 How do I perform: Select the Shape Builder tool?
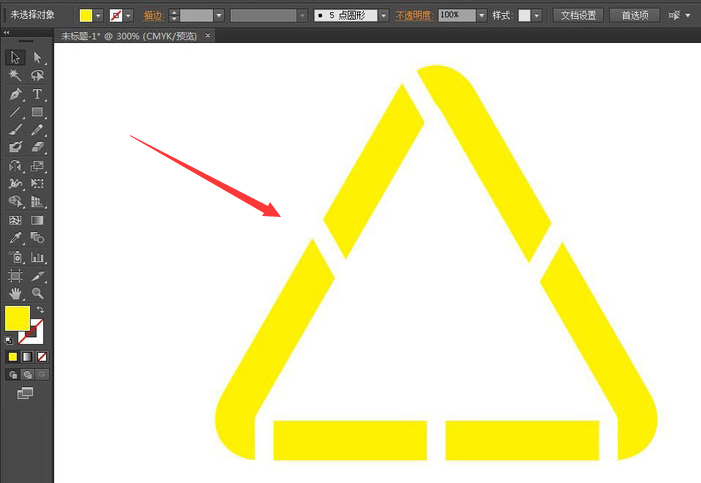15,202
